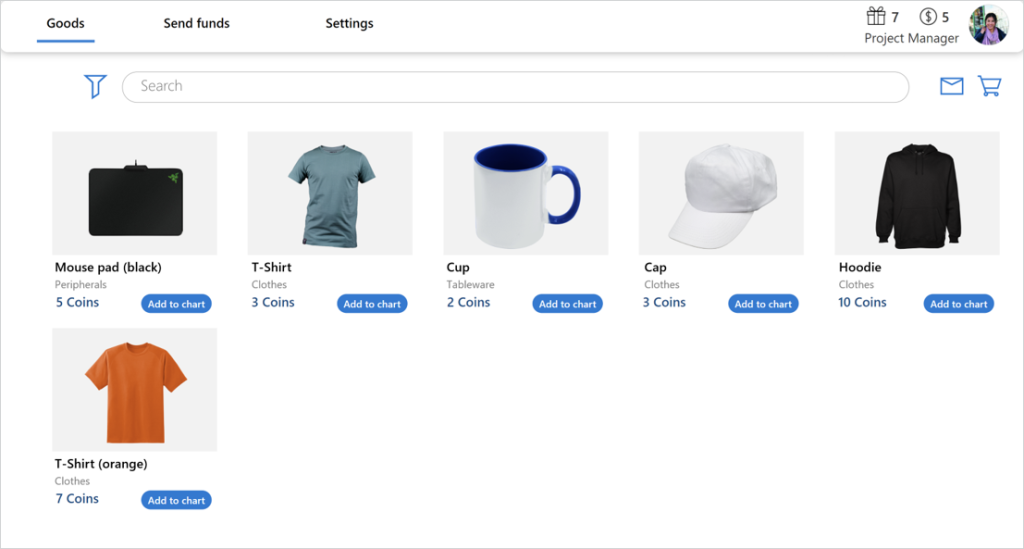This screenshot has height=549, width=1024.
Task: Add the Cap to chart
Action: pos(763,304)
